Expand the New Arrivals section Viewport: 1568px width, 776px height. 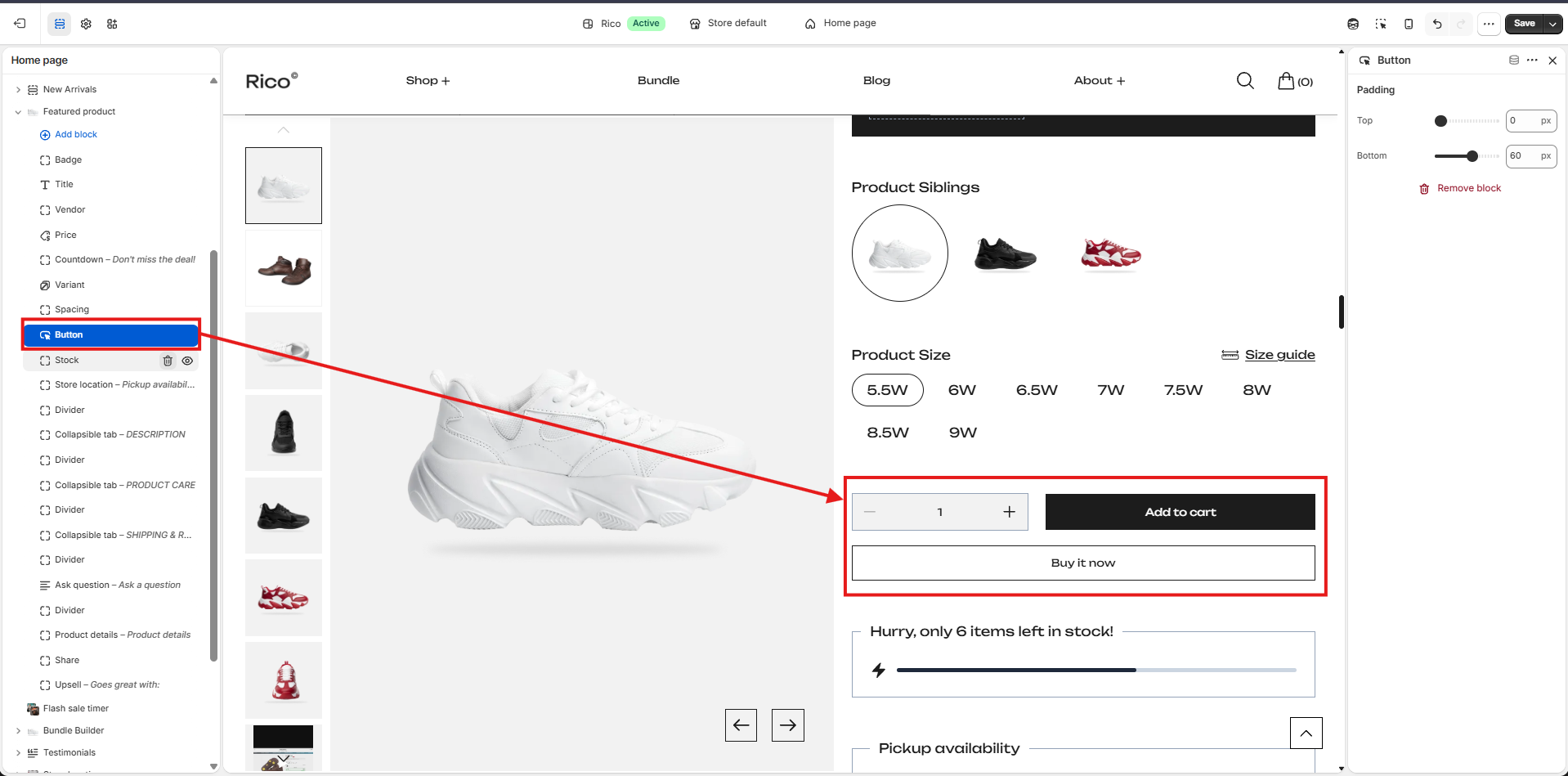[x=18, y=90]
